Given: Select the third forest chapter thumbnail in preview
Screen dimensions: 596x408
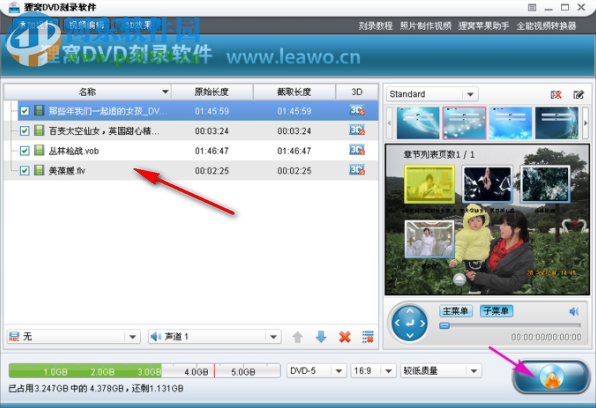Looking at the screenshot, I should pyautogui.click(x=545, y=184).
